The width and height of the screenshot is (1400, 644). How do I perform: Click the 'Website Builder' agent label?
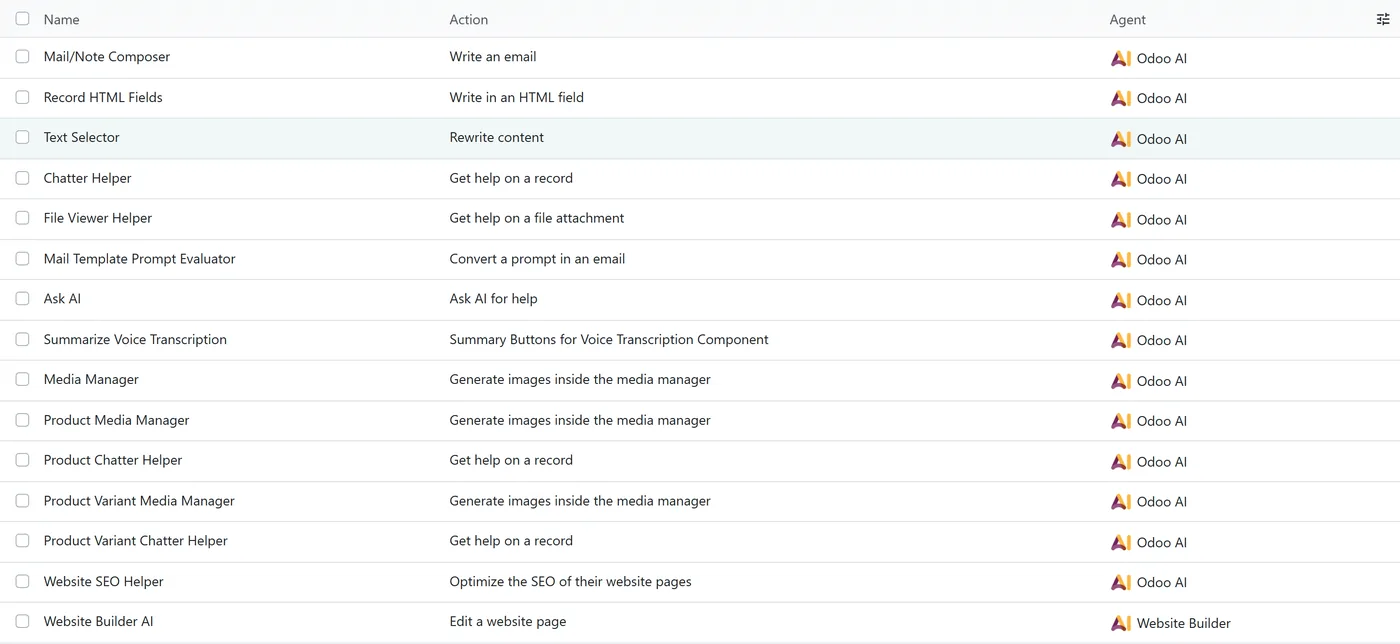[1184, 623]
